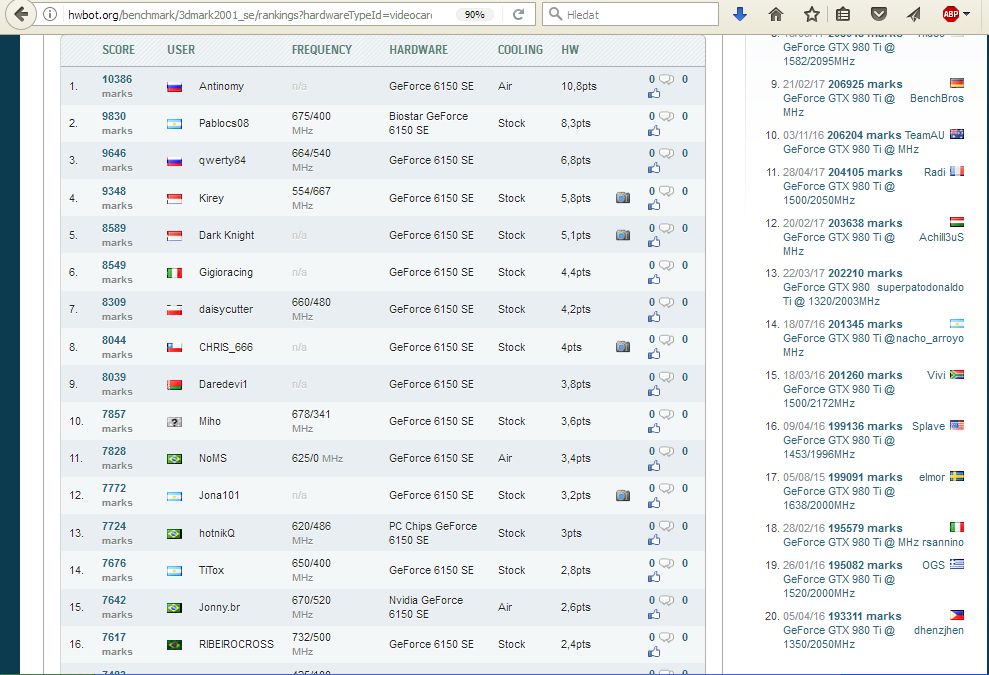
Task: Open camera photo for Kirey's score
Action: point(622,198)
